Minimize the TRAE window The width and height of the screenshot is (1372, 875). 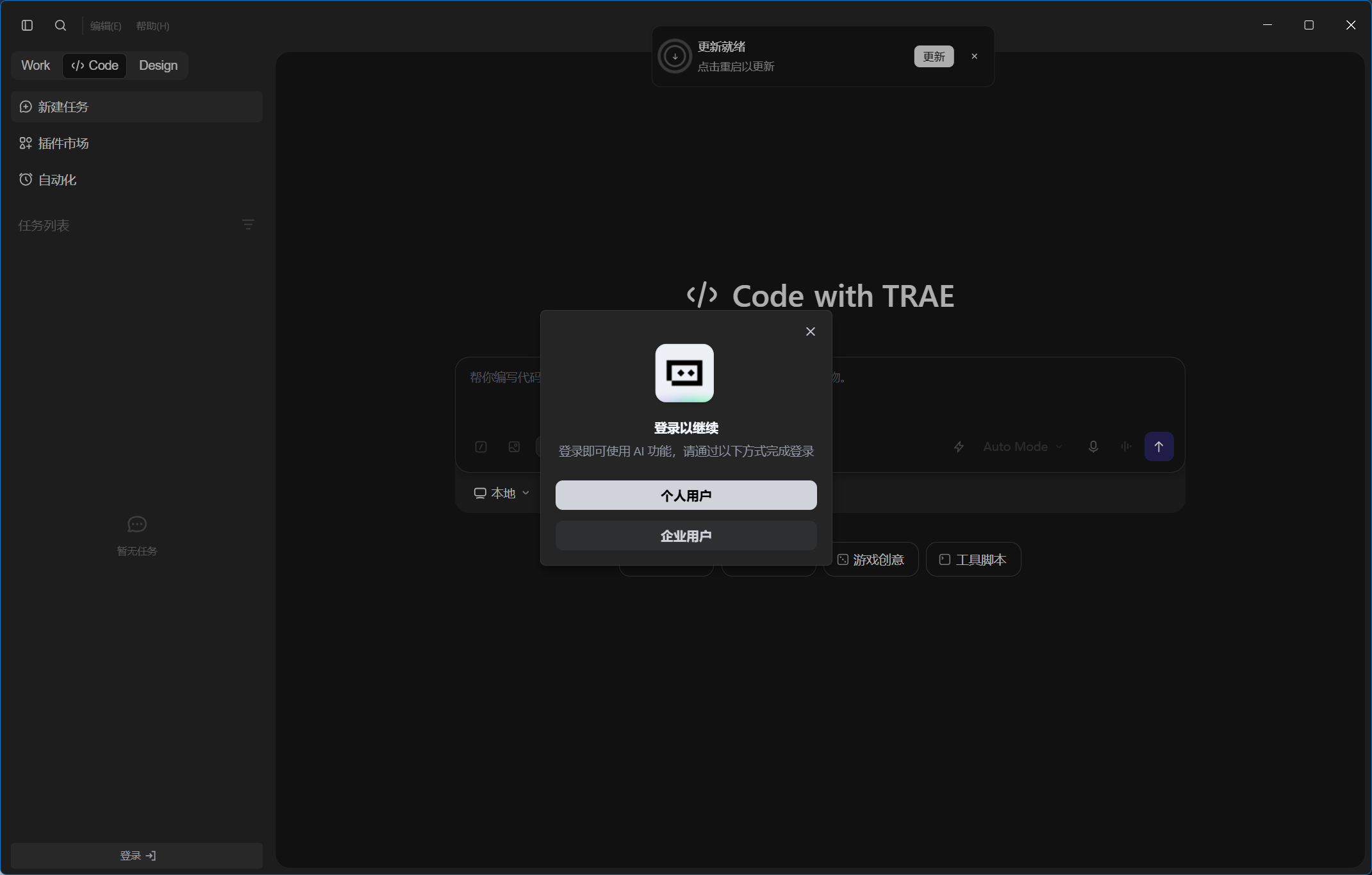[x=1268, y=25]
